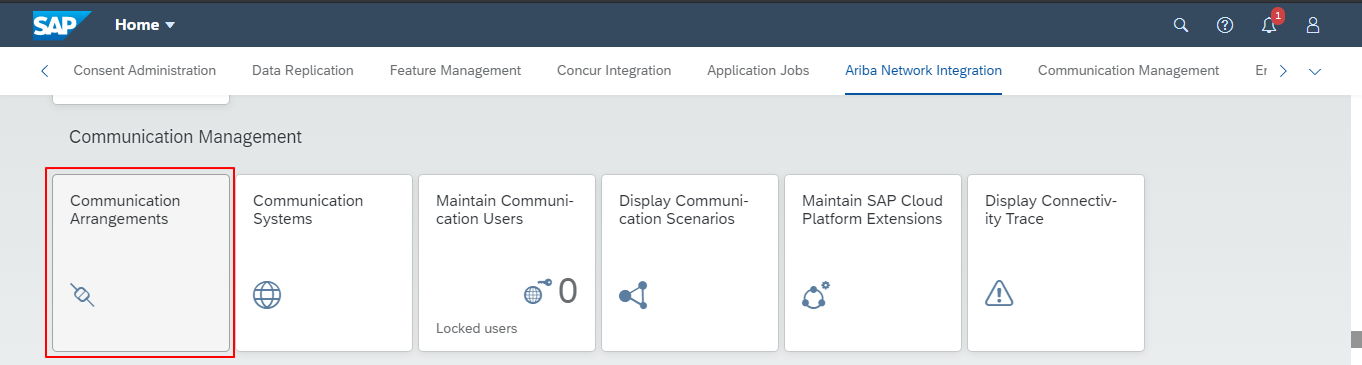Open Display Connectivity Trace tile
This screenshot has width=1362, height=365.
point(1056,263)
